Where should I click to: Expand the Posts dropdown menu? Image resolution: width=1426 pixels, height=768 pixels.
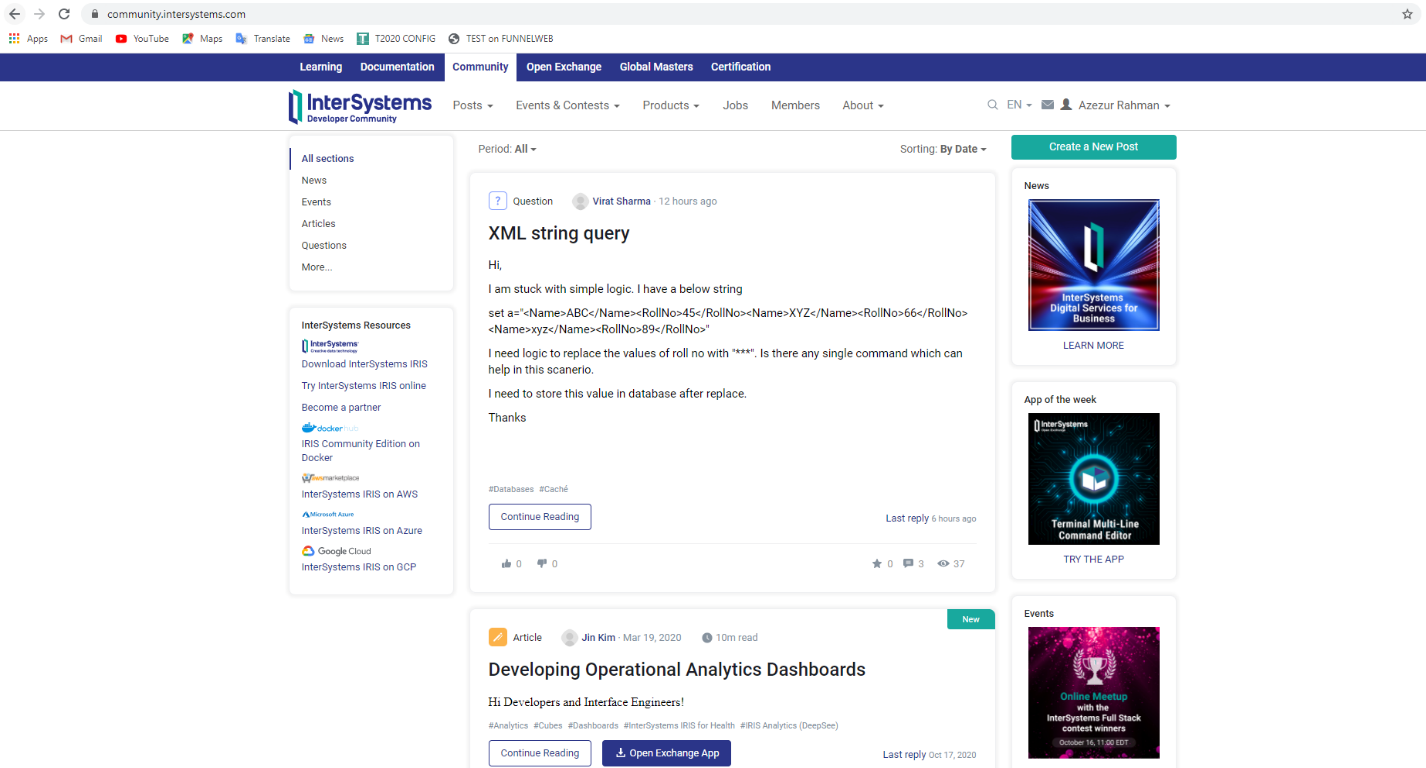pyautogui.click(x=473, y=105)
